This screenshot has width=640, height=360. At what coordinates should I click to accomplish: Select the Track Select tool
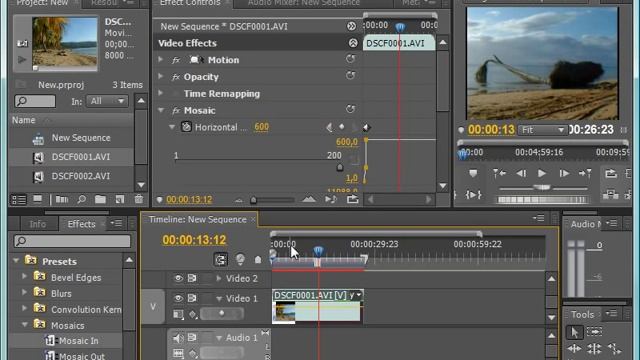[x=594, y=331]
